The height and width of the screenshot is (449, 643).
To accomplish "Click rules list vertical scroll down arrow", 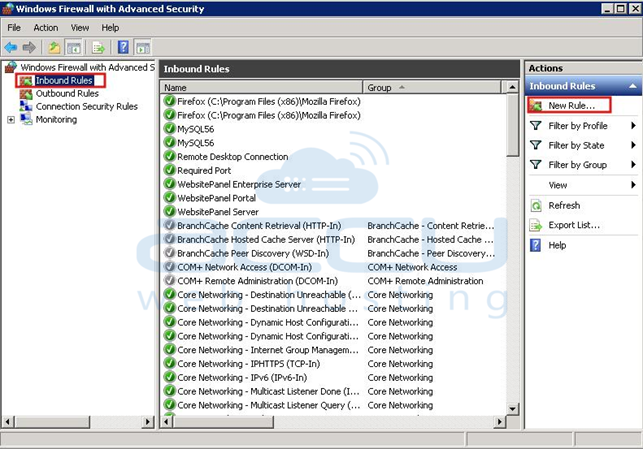I will coord(512,408).
